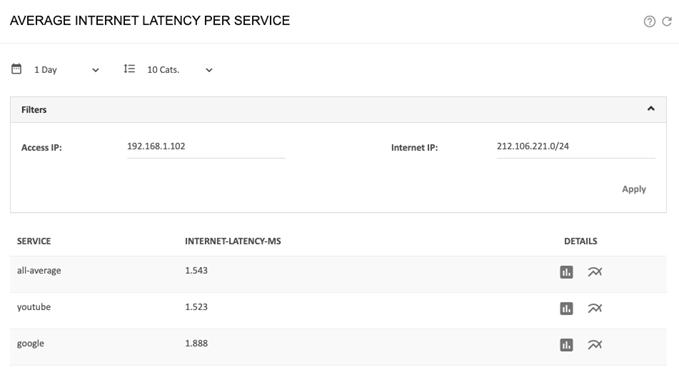Image resolution: width=679 pixels, height=380 pixels.
Task: Click the refresh icon in header
Action: coord(667,21)
